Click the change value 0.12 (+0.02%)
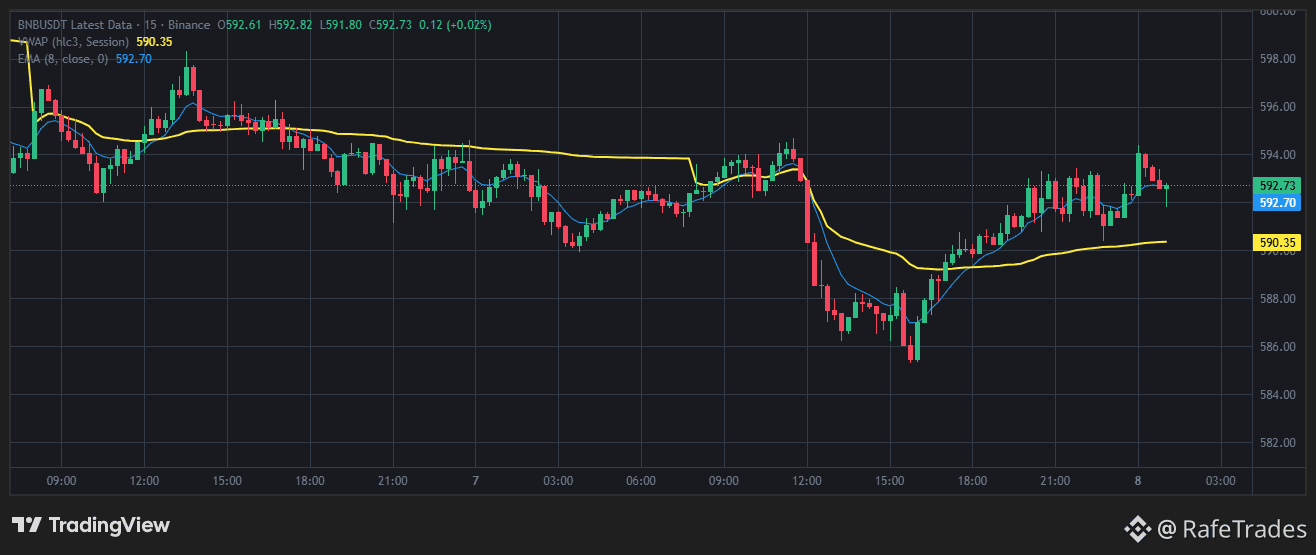 pos(456,25)
